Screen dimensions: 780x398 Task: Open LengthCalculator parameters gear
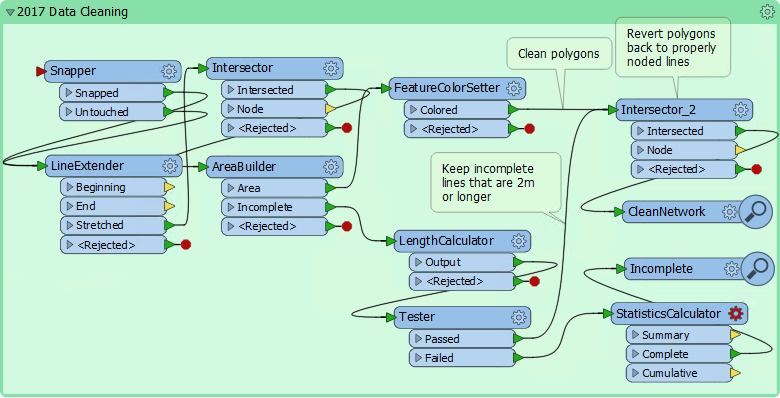[x=519, y=241]
